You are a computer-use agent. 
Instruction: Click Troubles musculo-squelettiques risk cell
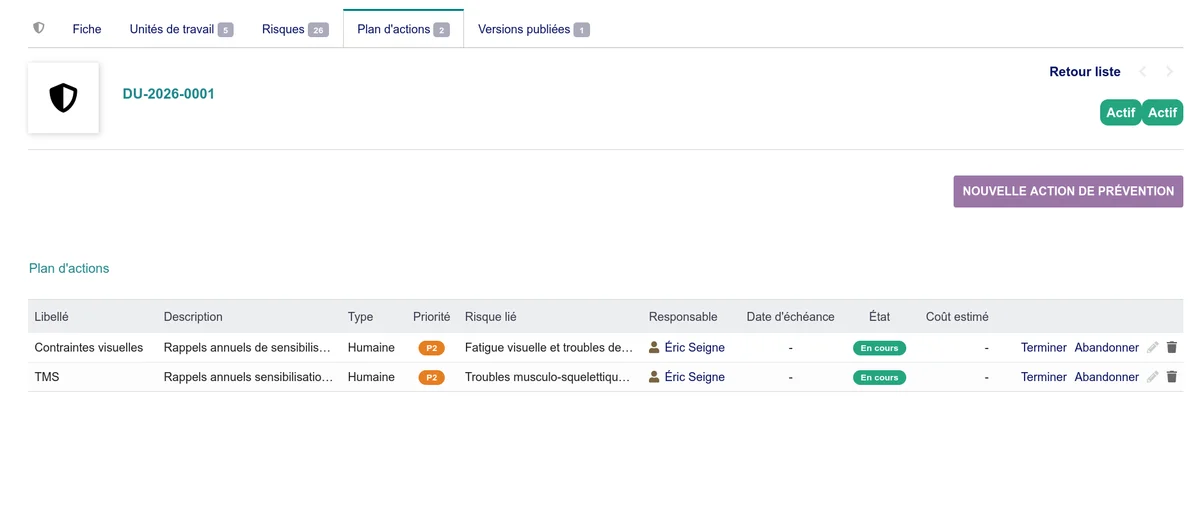coord(548,377)
